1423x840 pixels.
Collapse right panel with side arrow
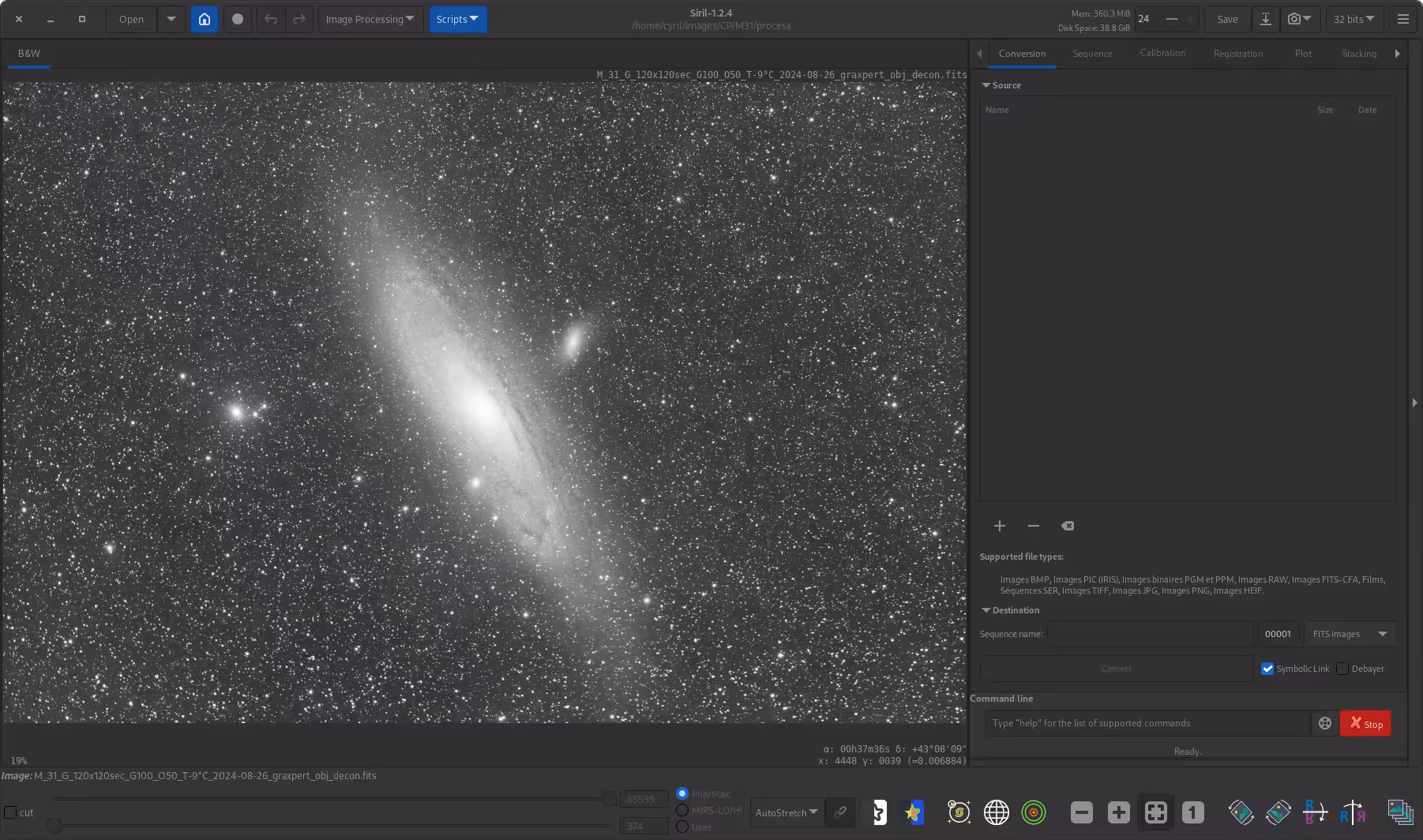(x=1414, y=403)
